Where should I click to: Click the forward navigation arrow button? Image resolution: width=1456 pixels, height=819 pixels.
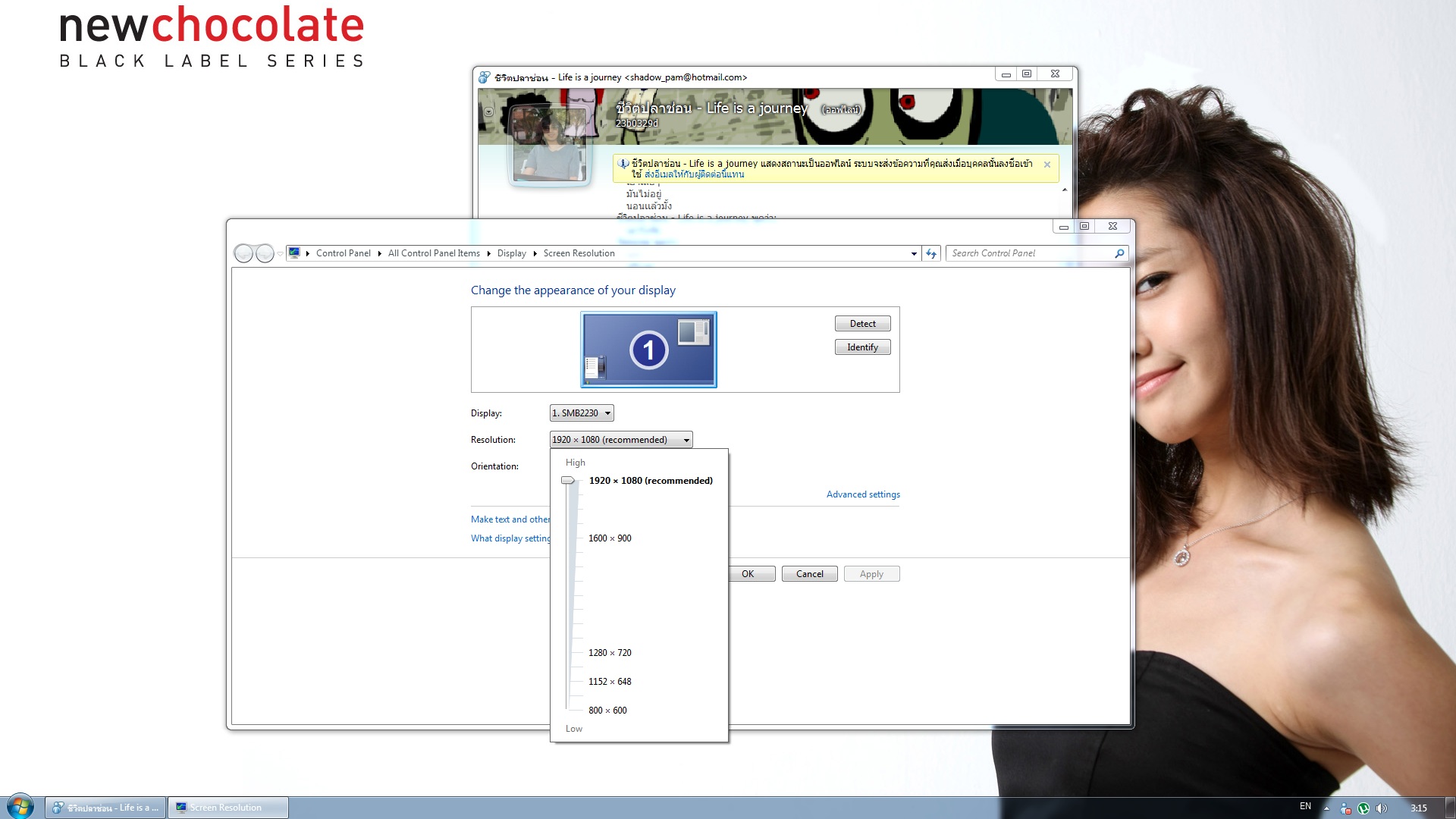(x=265, y=253)
